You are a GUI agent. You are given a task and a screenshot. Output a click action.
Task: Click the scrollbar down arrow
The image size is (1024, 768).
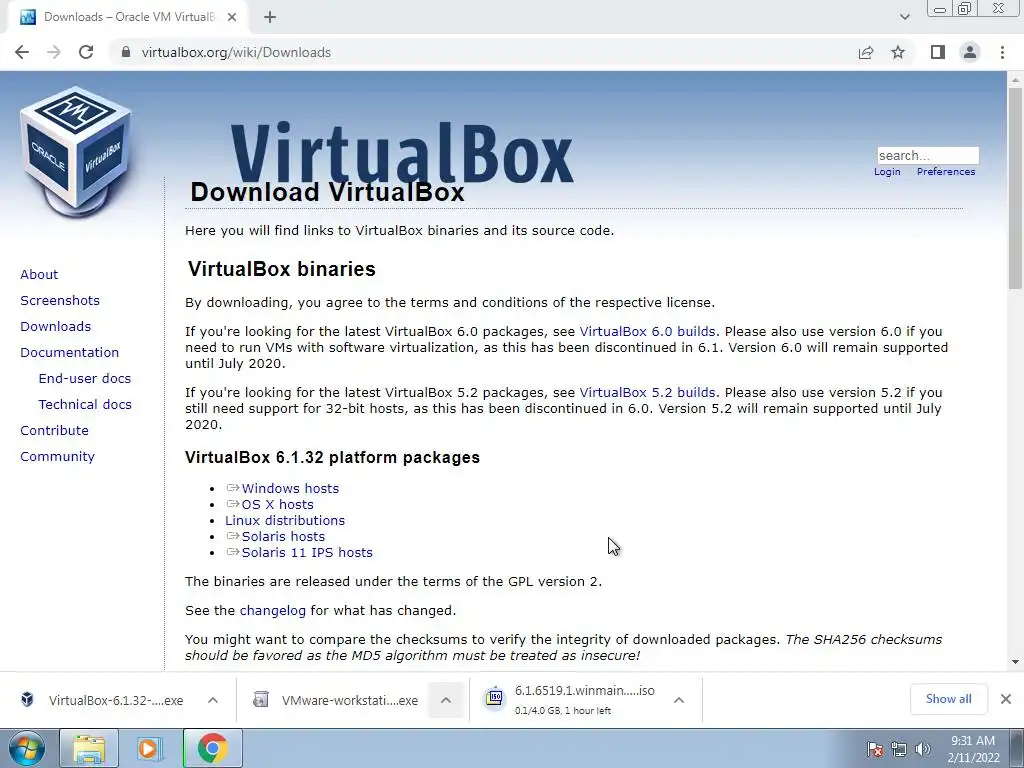pos(1015,662)
